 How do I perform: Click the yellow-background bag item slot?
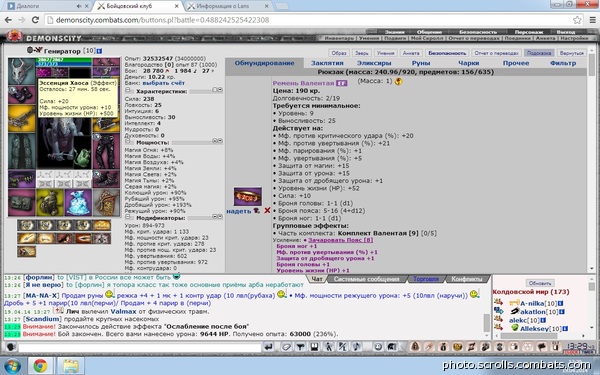click(x=50, y=203)
